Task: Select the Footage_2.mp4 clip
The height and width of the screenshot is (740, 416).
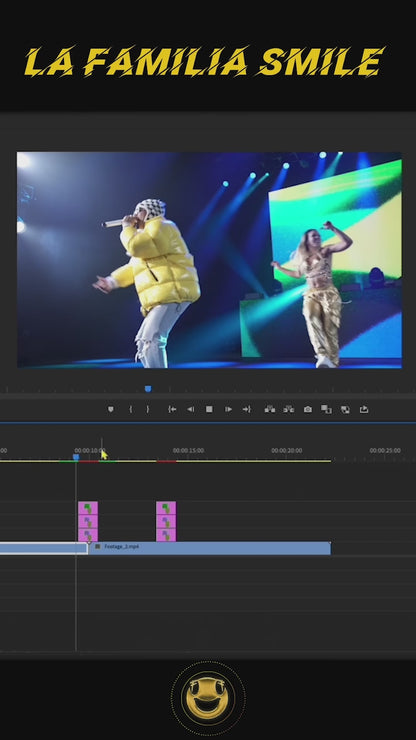Action: [209, 548]
